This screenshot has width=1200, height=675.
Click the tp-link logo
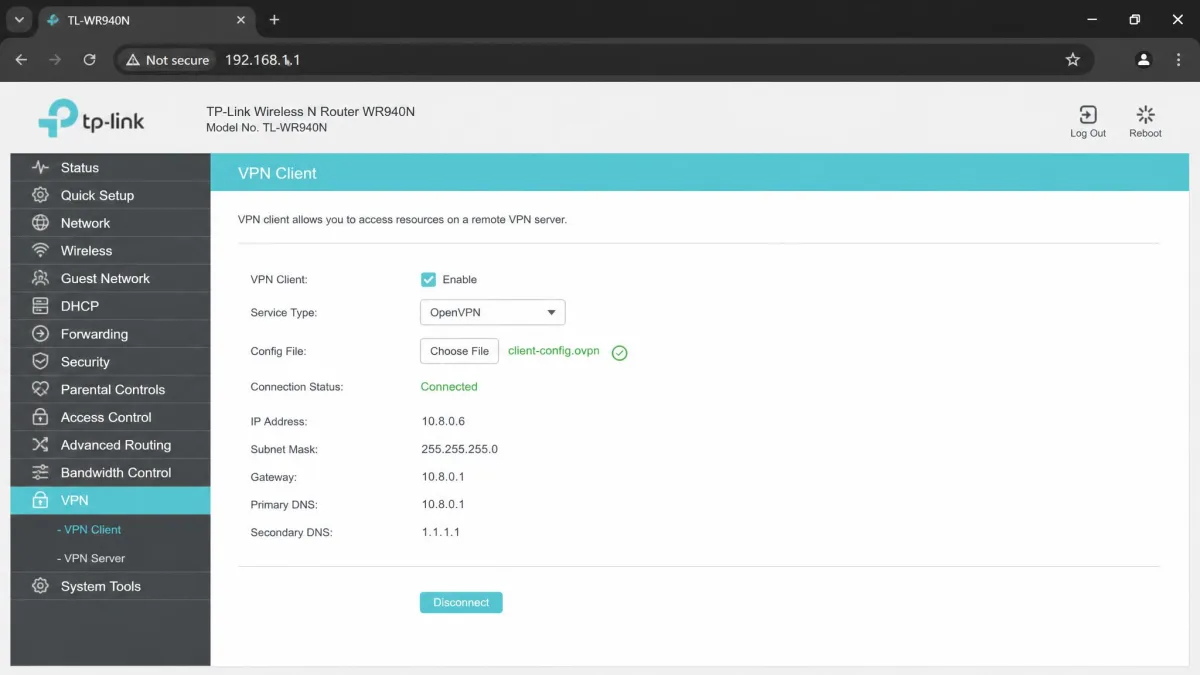[91, 119]
